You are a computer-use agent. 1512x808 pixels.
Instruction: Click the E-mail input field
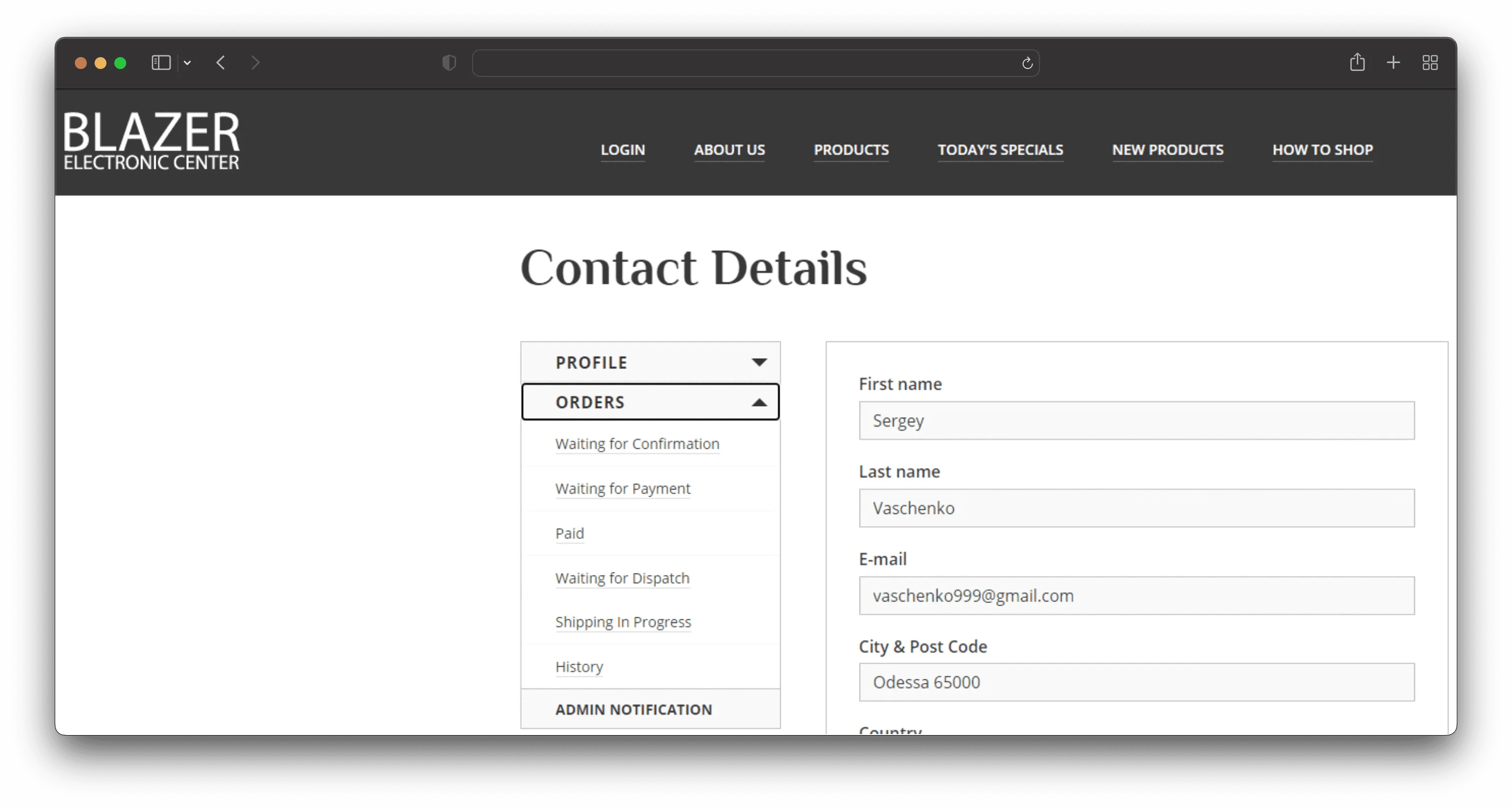pyautogui.click(x=1136, y=596)
